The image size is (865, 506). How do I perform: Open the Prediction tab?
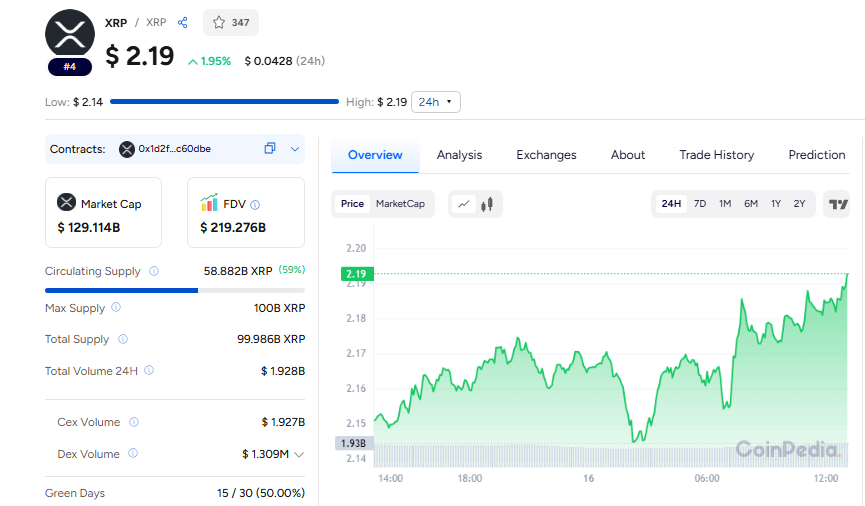817,155
